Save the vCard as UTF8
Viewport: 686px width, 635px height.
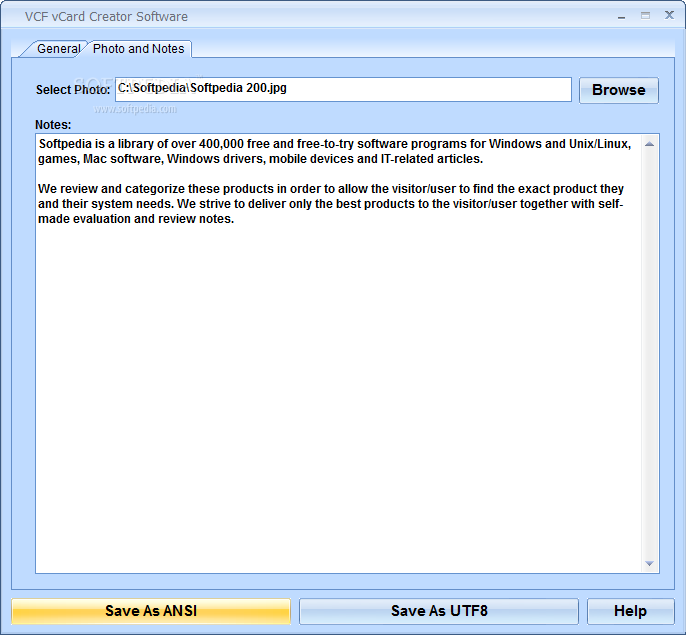439,611
